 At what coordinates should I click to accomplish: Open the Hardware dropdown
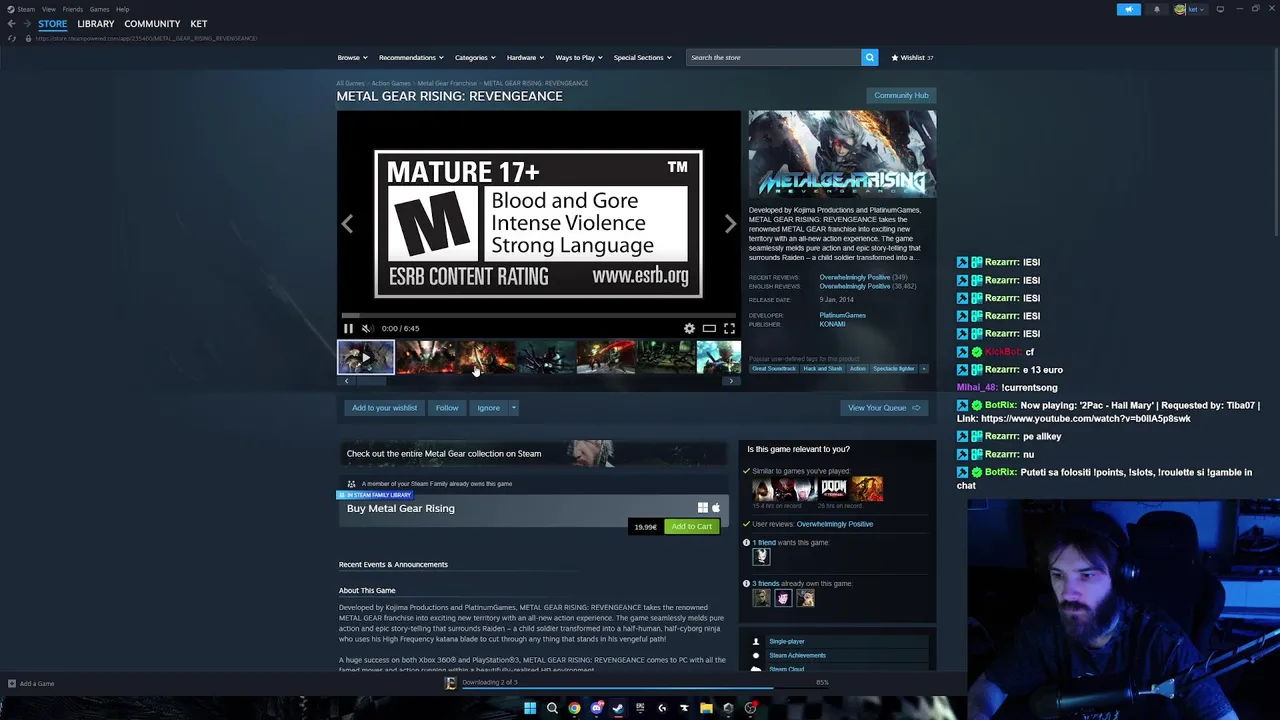[525, 57]
